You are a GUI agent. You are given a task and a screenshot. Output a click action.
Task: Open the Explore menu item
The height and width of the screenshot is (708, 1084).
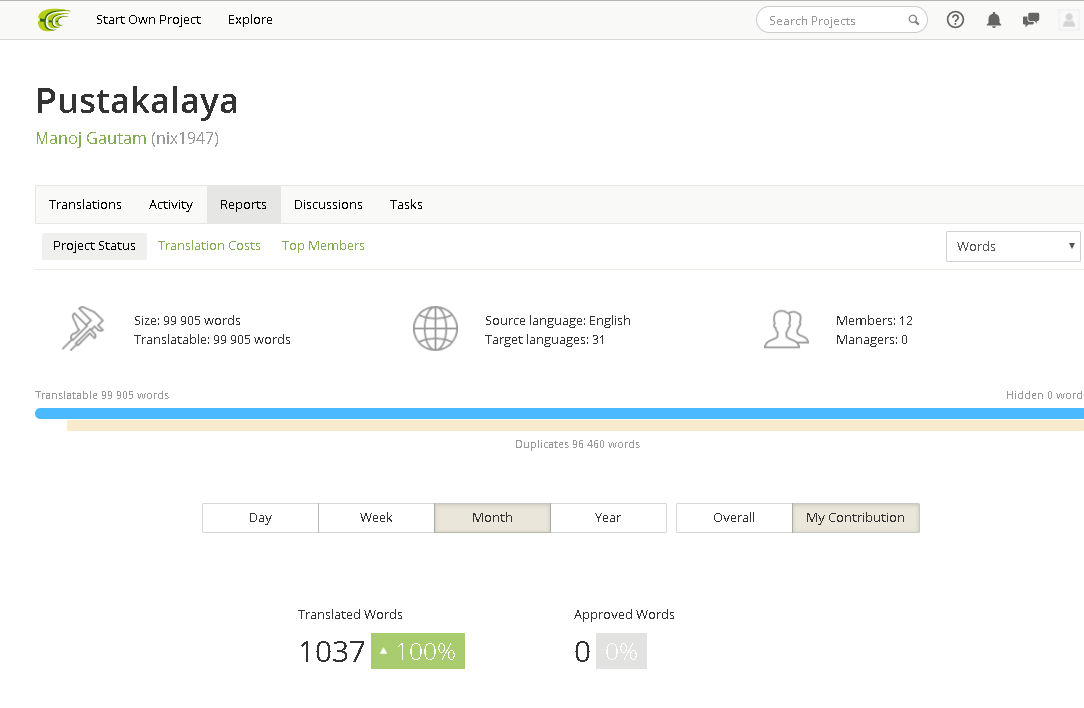tap(250, 19)
